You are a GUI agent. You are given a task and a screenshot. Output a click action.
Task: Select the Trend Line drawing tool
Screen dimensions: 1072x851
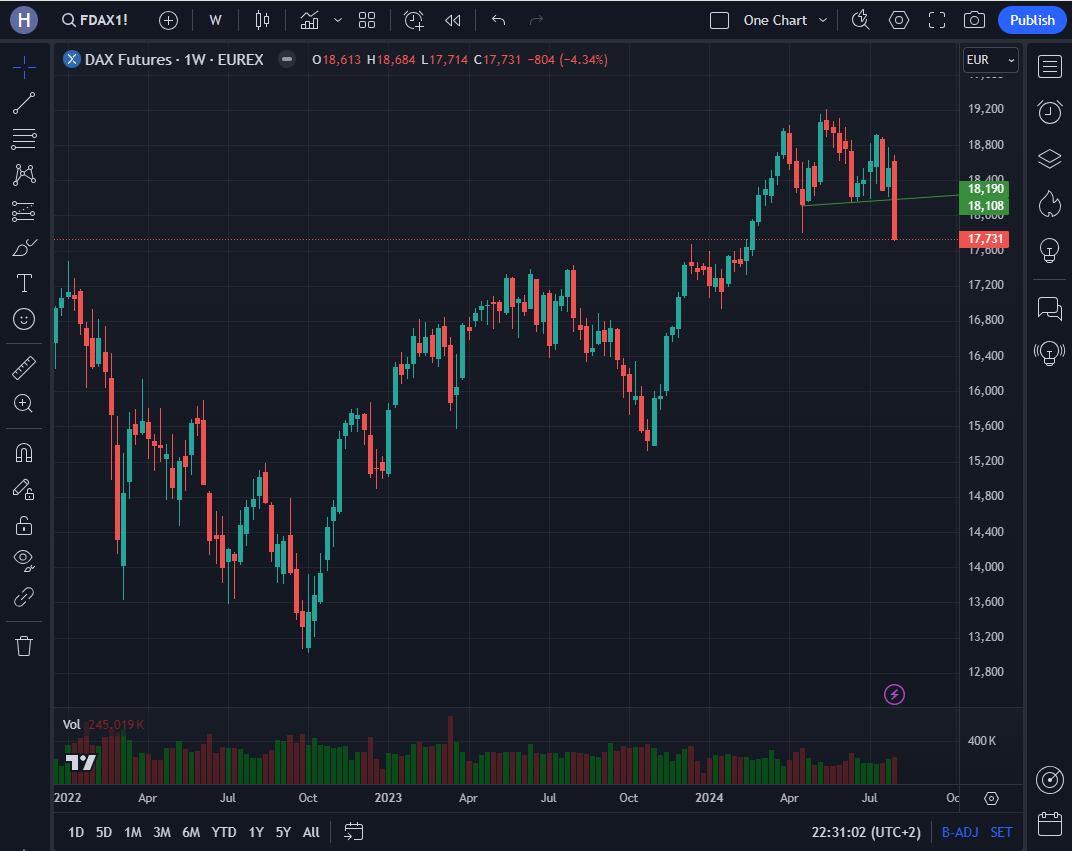(24, 103)
